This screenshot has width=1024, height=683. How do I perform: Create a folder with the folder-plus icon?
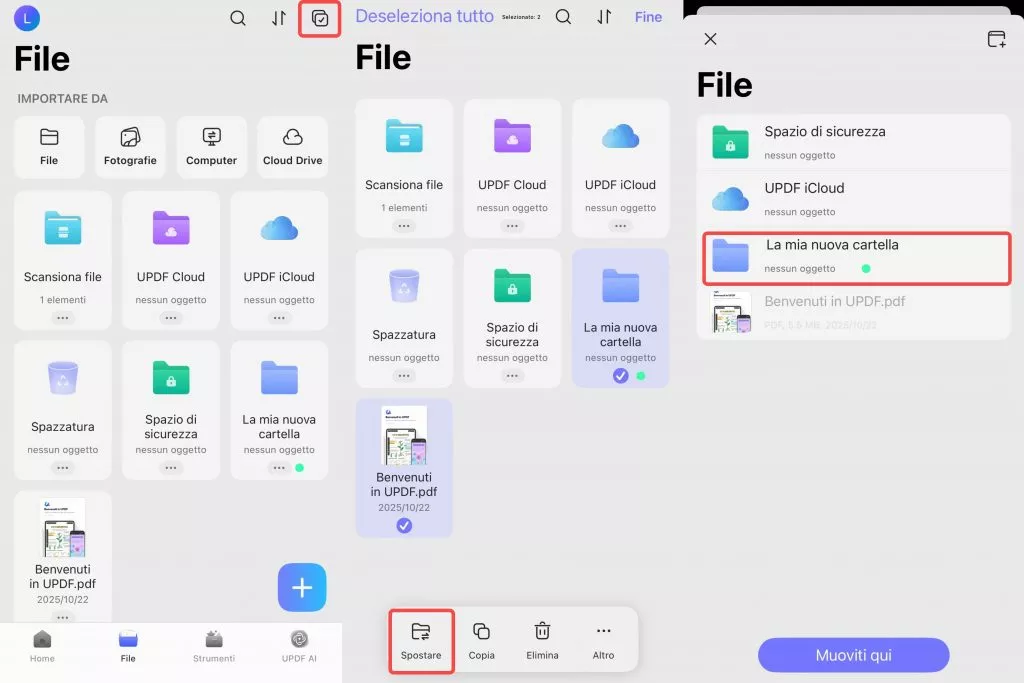(995, 38)
